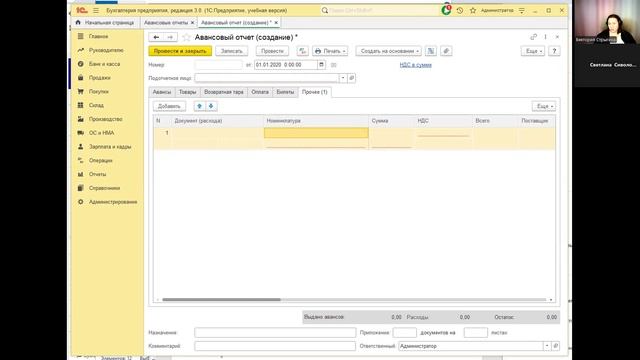Click the Провести button
Screen dimensions: 640x360
(x=272, y=51)
